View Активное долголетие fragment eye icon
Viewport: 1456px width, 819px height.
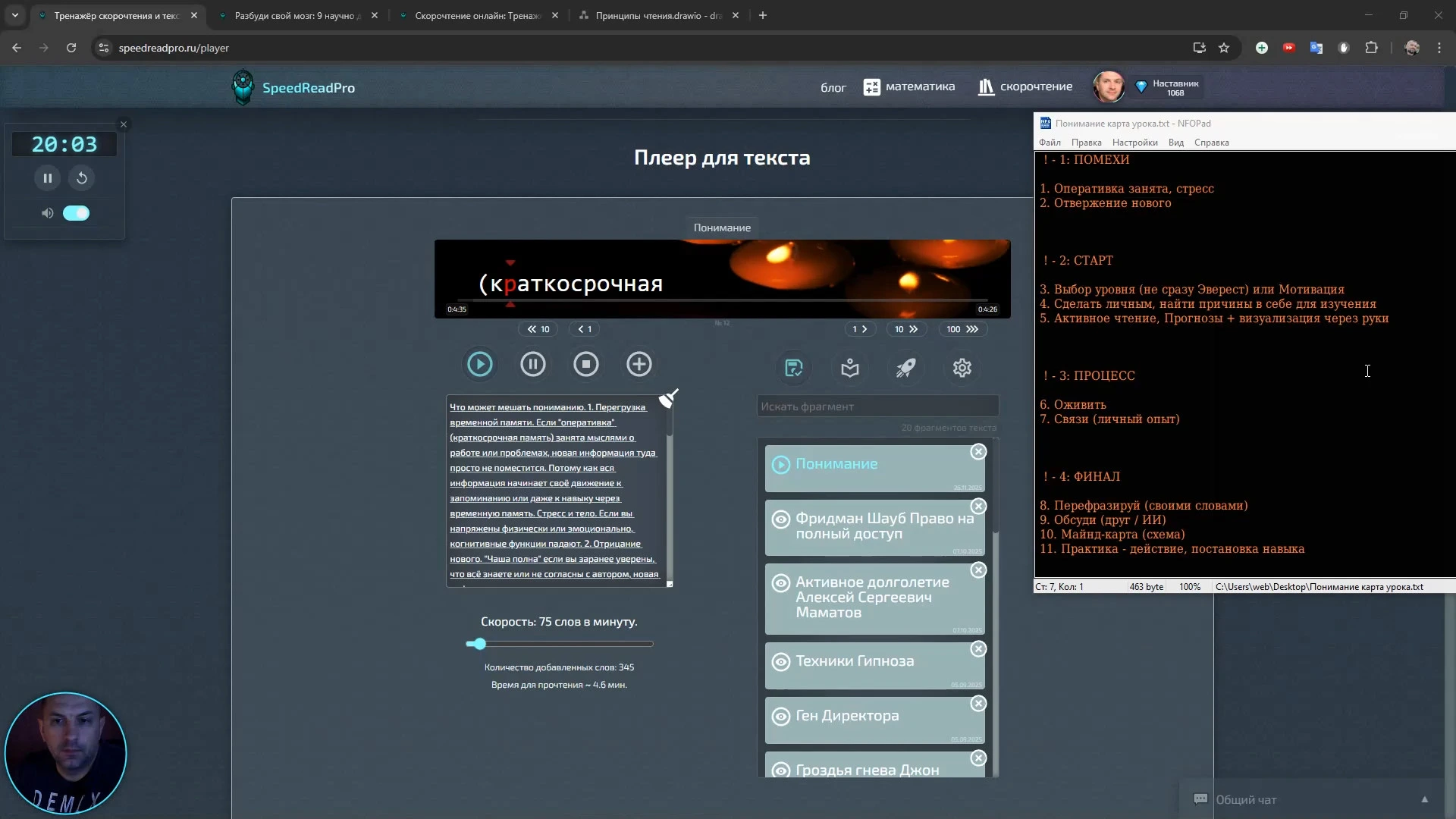click(x=780, y=583)
